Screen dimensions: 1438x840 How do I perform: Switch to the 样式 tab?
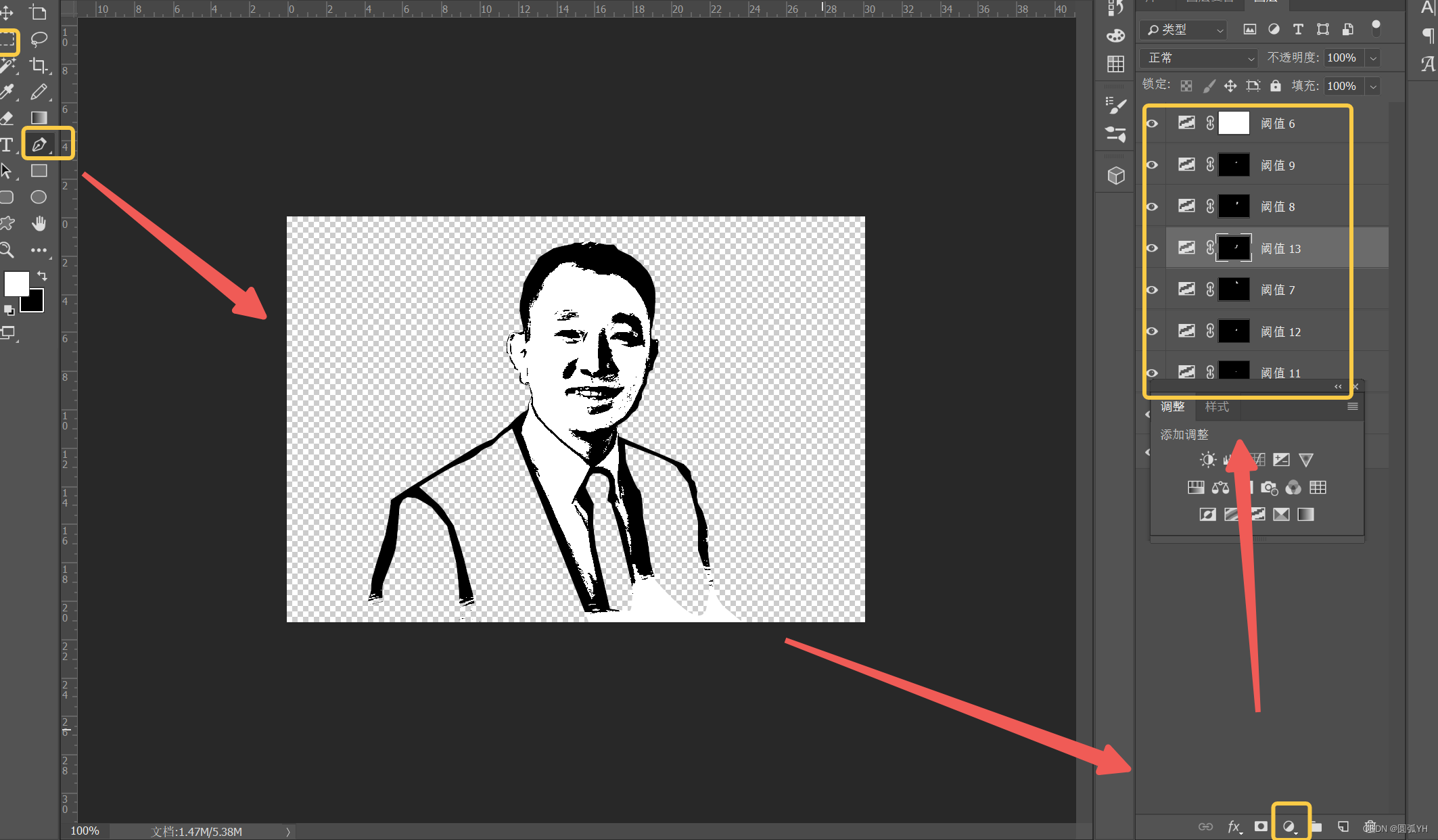1216,407
